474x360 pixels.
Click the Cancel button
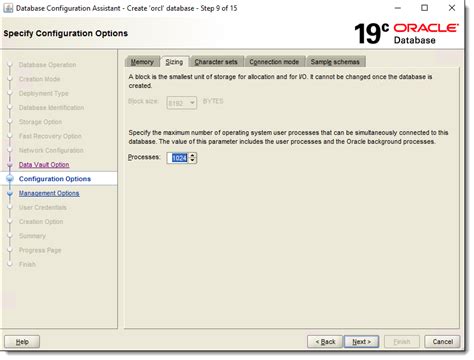pyautogui.click(x=442, y=342)
